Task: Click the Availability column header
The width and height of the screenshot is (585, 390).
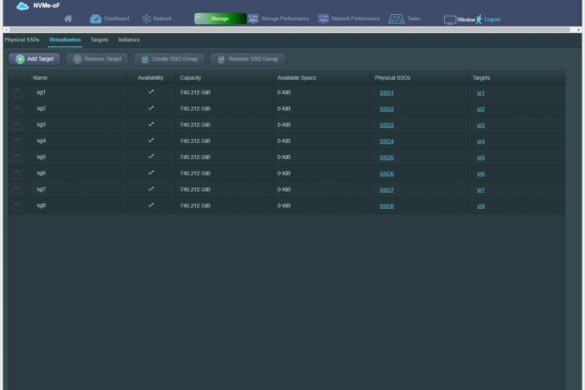Action: (150, 78)
